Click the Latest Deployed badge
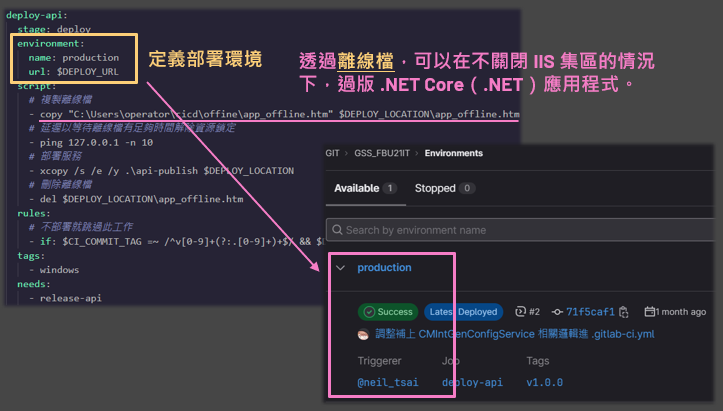This screenshot has width=723, height=411. [463, 312]
